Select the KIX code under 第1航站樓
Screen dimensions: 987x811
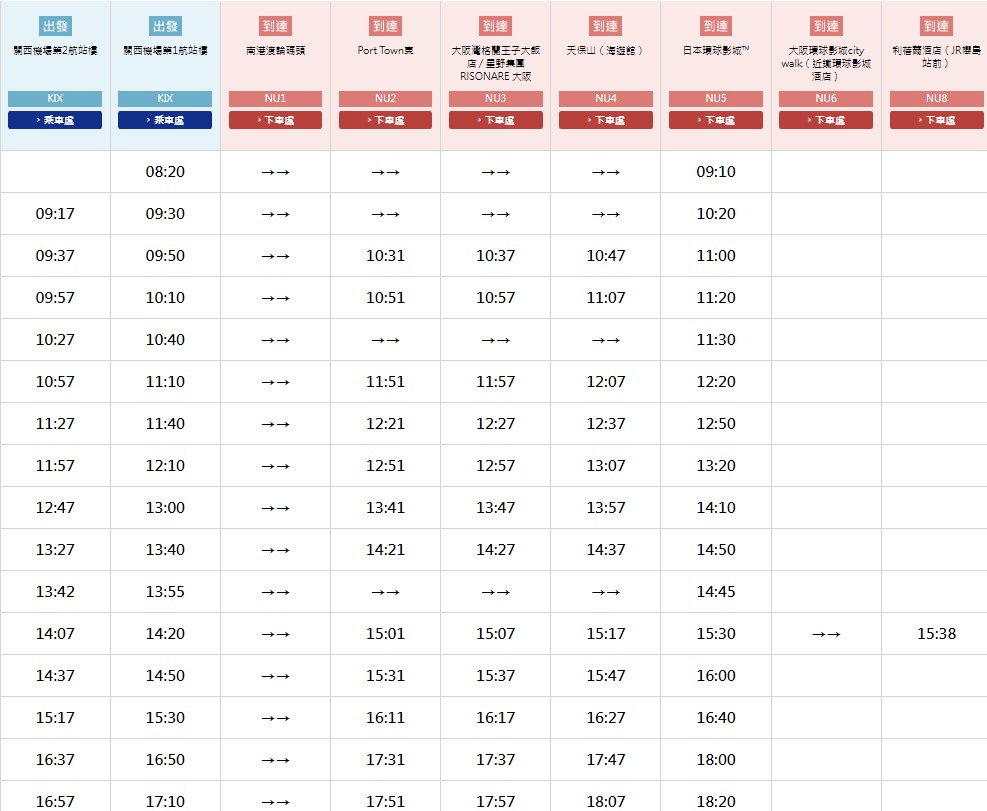pyautogui.click(x=165, y=98)
